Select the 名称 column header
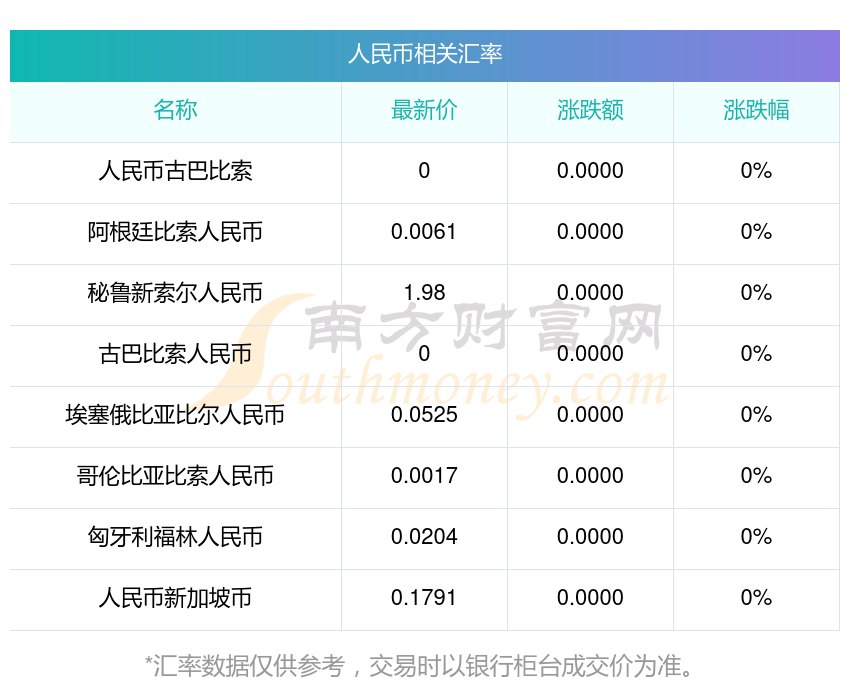Screen dimensions: 850x698 tap(175, 110)
